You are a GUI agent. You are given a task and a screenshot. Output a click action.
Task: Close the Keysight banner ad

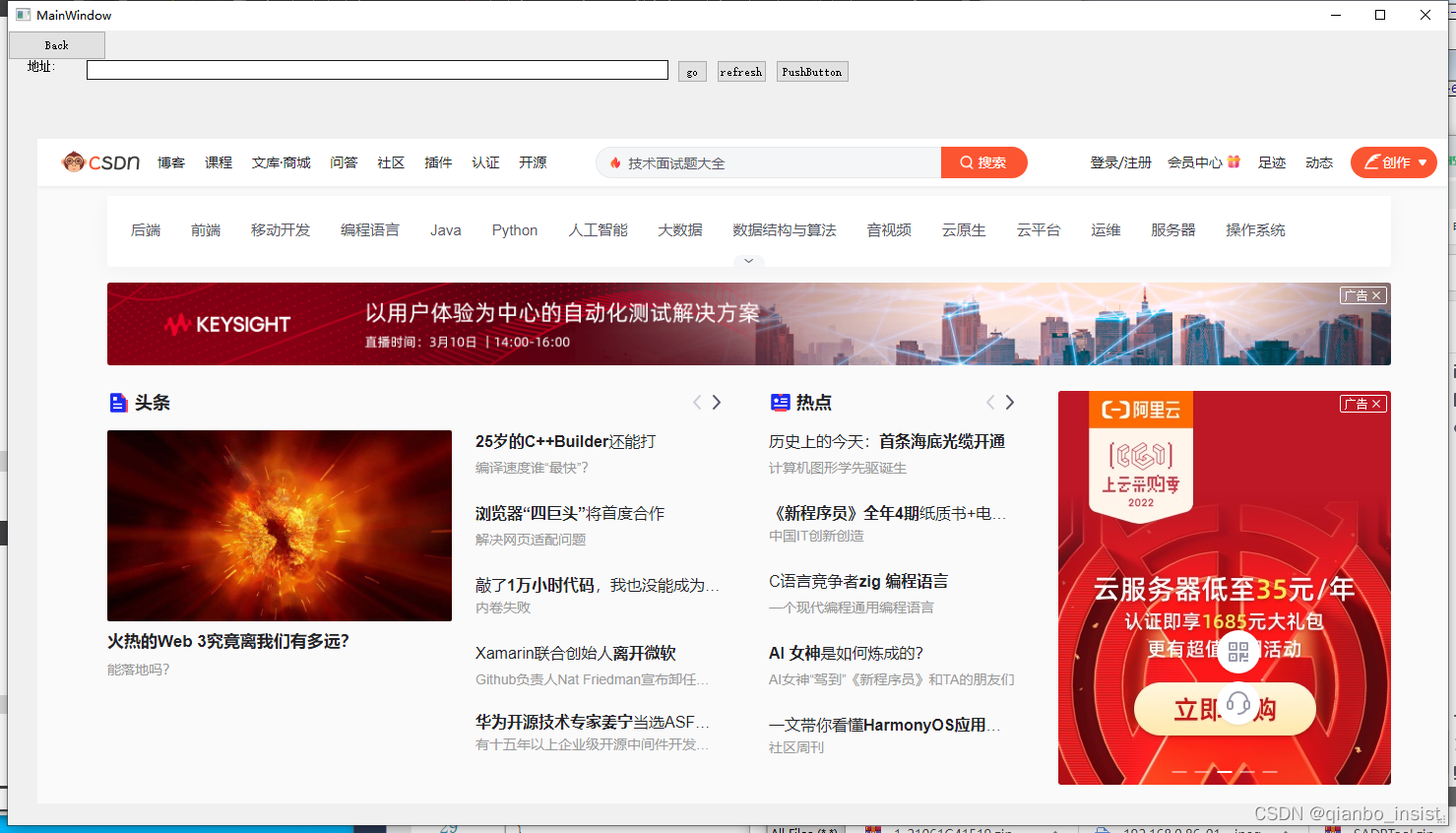pos(1374,294)
